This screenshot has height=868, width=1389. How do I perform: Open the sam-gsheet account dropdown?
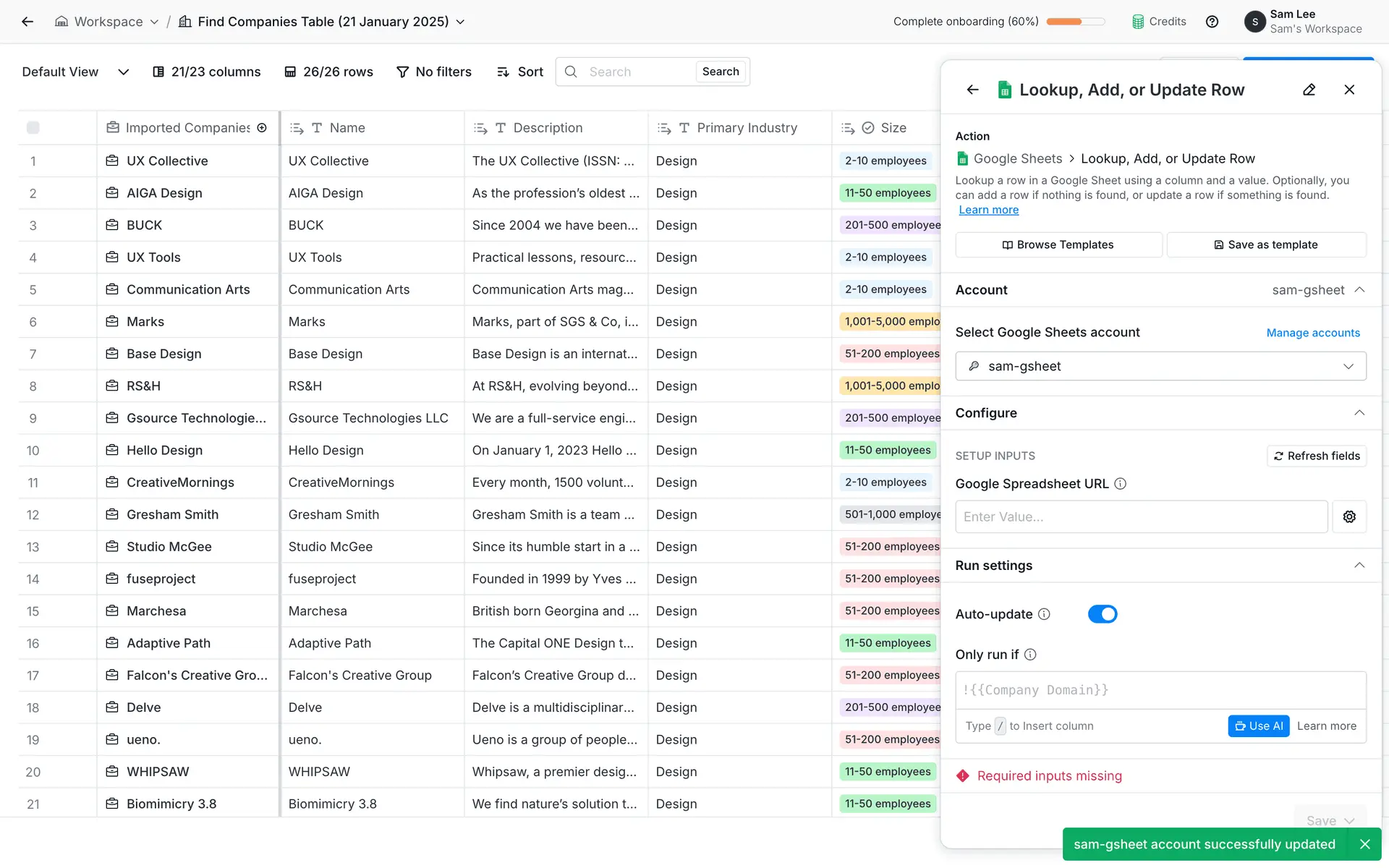(x=1160, y=366)
